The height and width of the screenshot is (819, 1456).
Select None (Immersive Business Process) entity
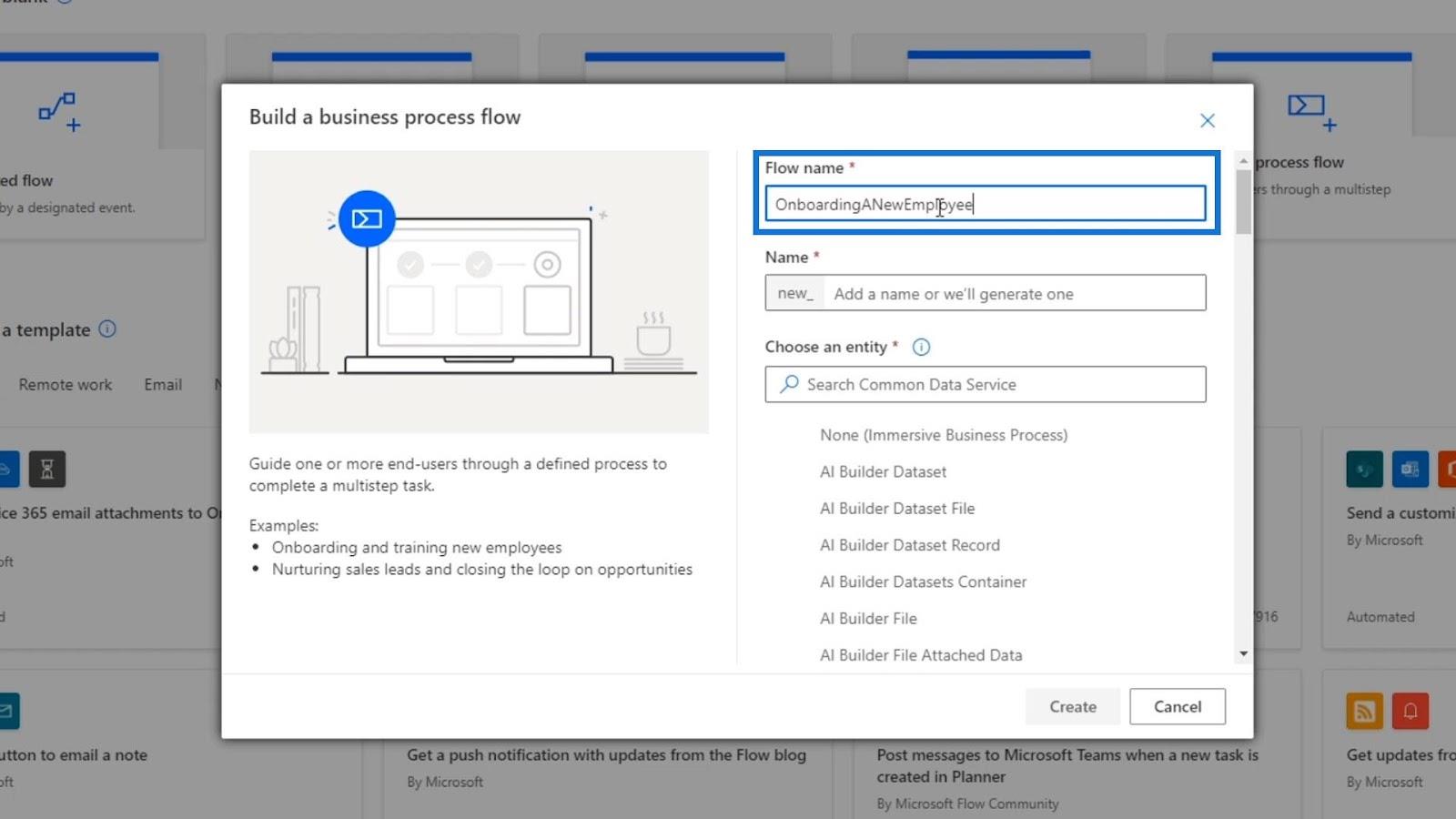944,435
